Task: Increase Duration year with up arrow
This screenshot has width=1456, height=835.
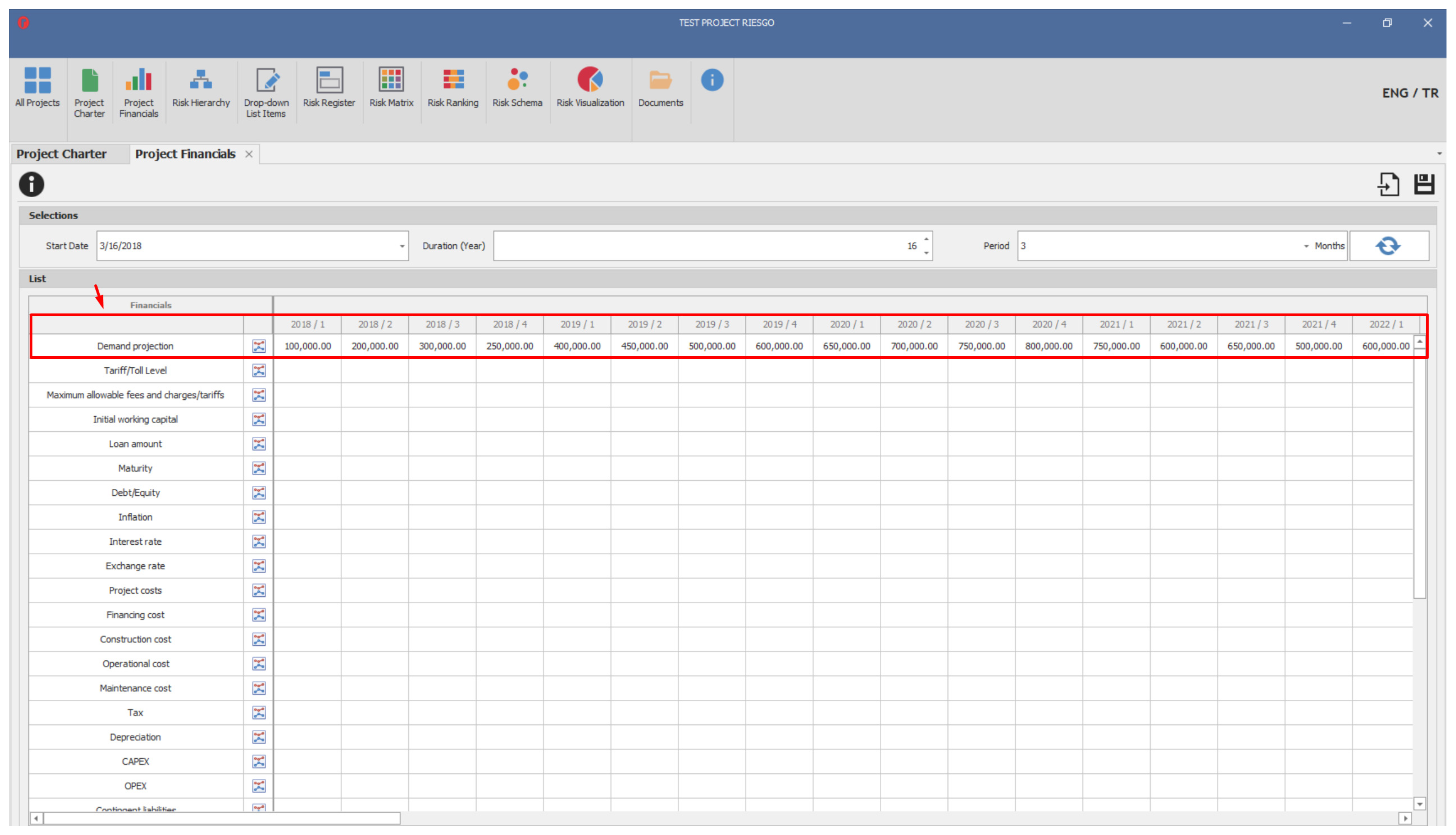Action: point(926,240)
